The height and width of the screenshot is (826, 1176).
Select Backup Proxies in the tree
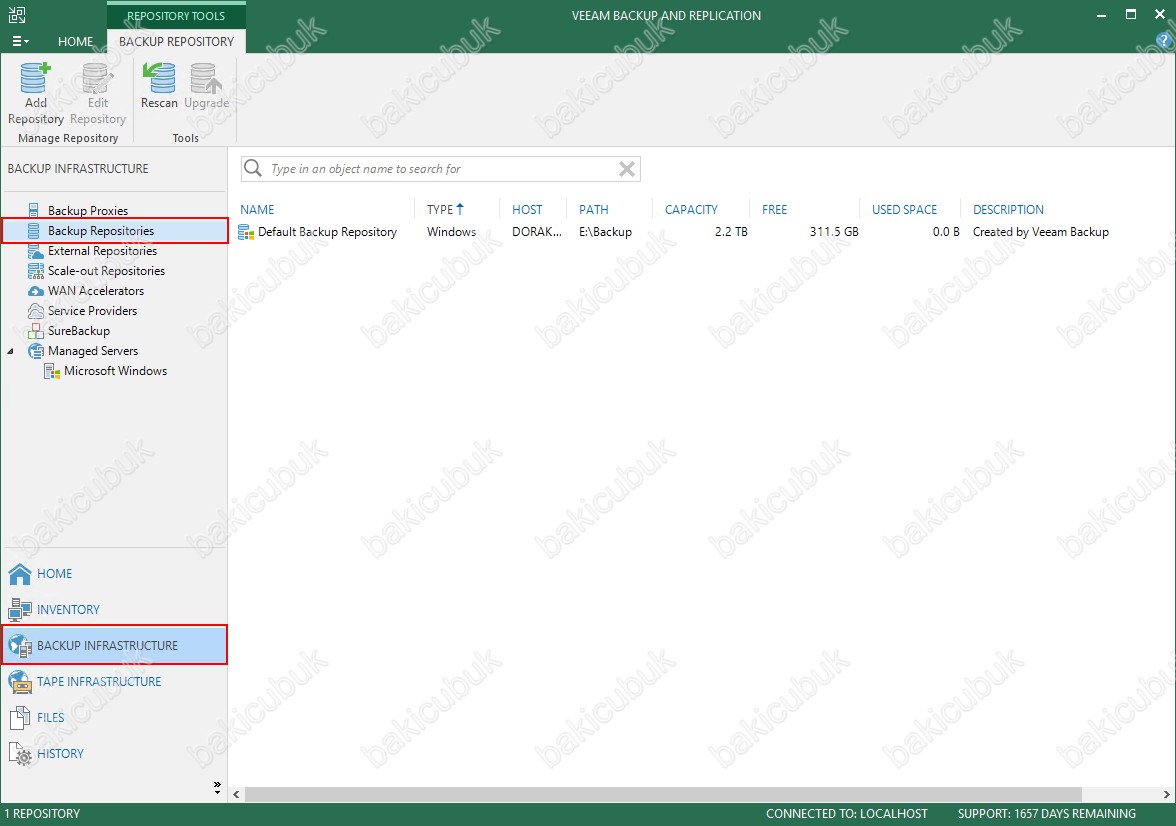pyautogui.click(x=88, y=211)
